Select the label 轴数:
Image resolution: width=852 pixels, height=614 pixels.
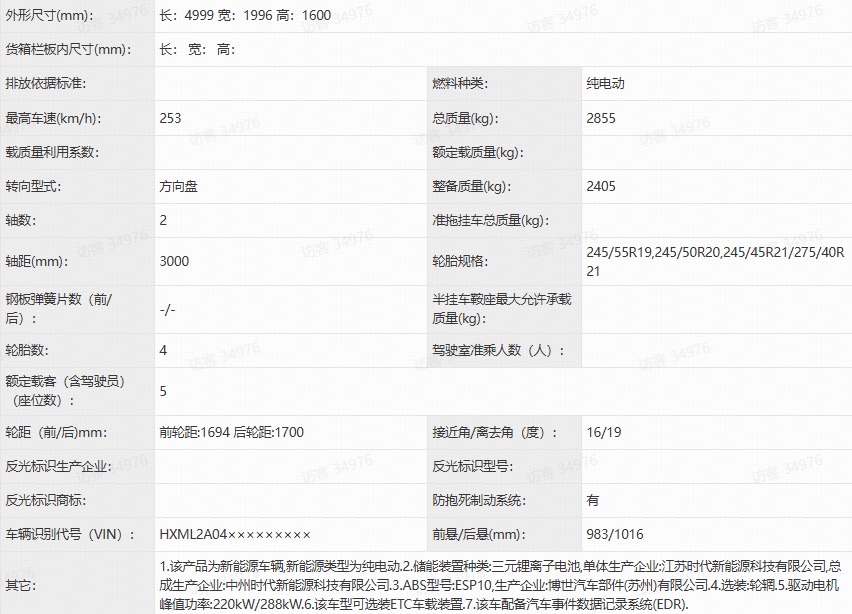click(x=21, y=221)
